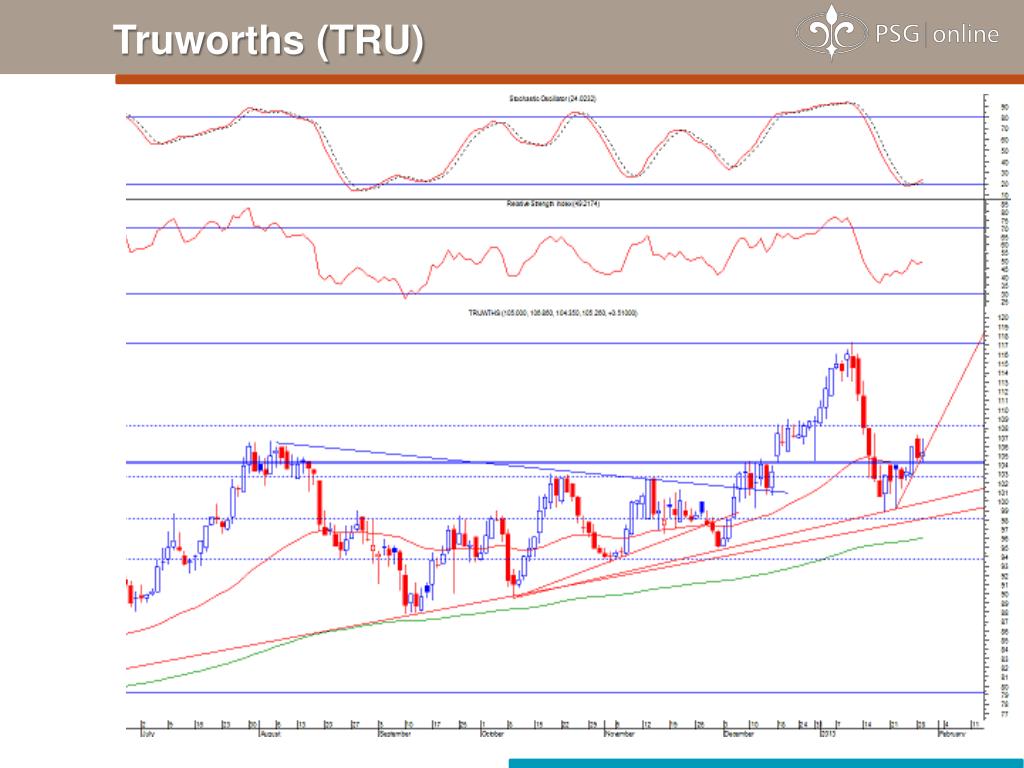Click the February label on time axis

tap(952, 734)
